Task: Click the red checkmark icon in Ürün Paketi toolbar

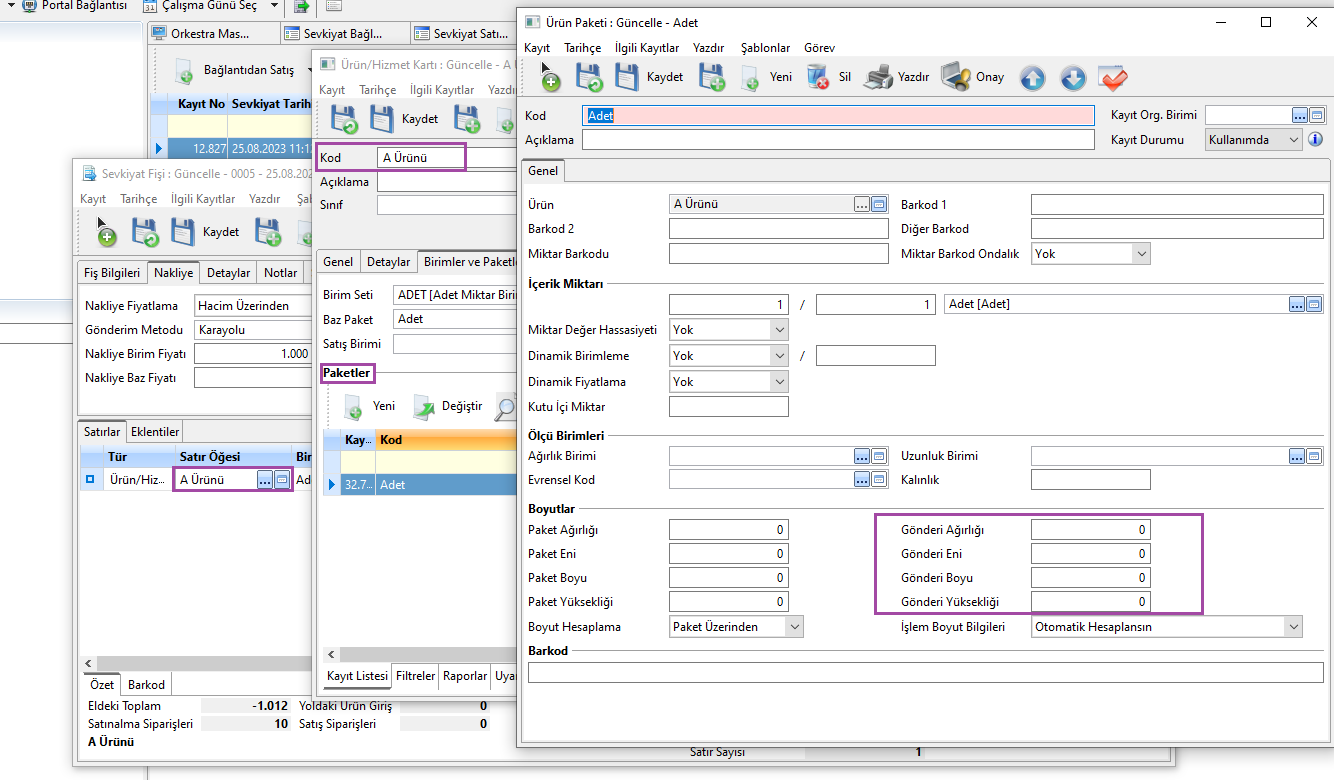Action: pyautogui.click(x=1112, y=78)
